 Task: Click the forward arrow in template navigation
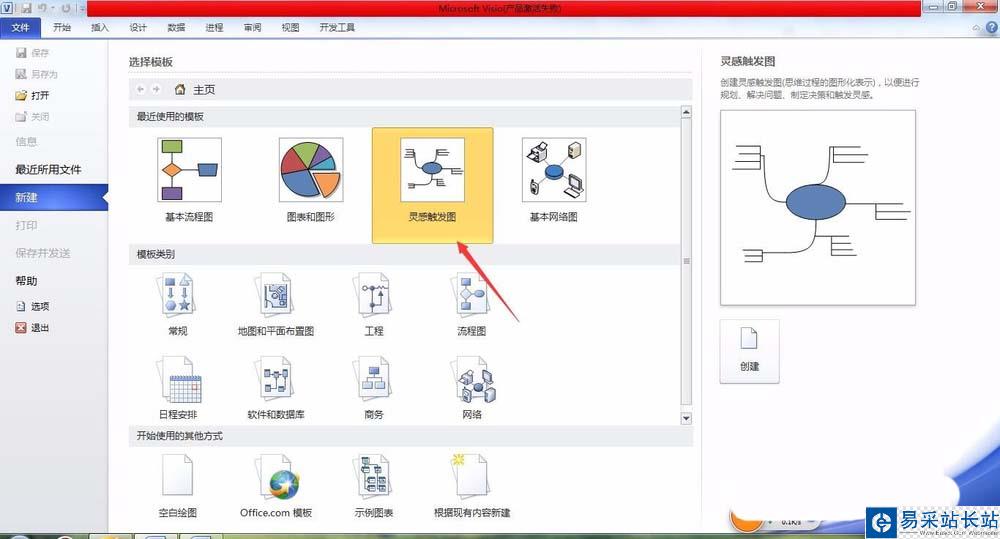point(156,89)
